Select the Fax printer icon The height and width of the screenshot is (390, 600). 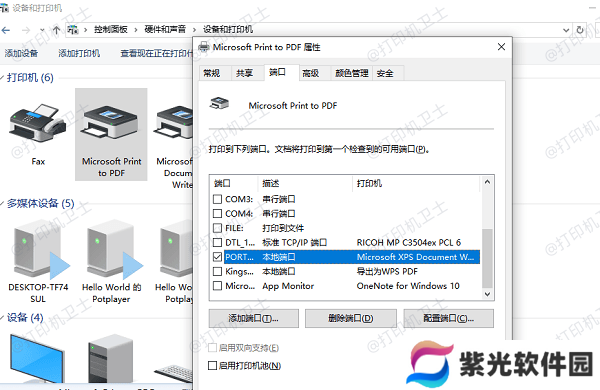(38, 123)
